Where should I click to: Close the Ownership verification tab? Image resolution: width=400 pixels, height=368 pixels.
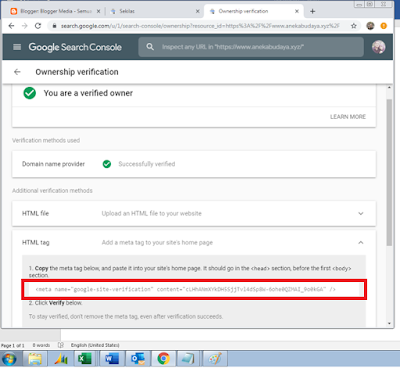coord(297,11)
